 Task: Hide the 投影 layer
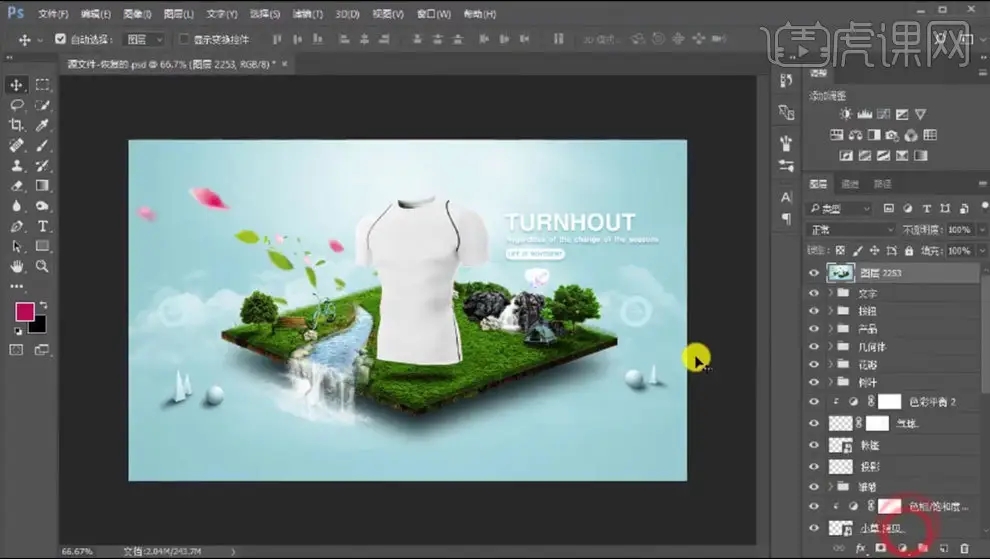(814, 467)
